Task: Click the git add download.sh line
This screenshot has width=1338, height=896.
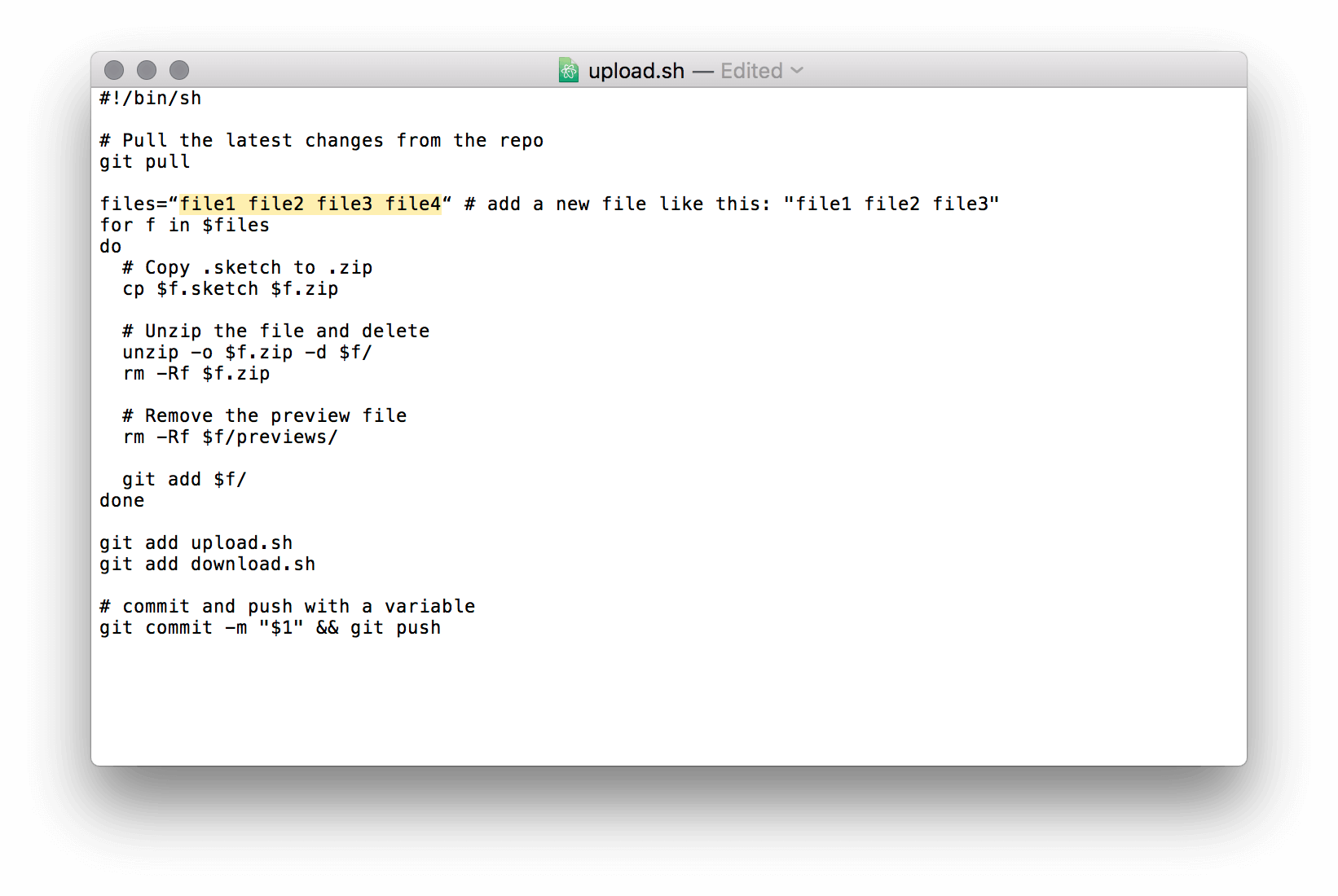Action: point(207,564)
